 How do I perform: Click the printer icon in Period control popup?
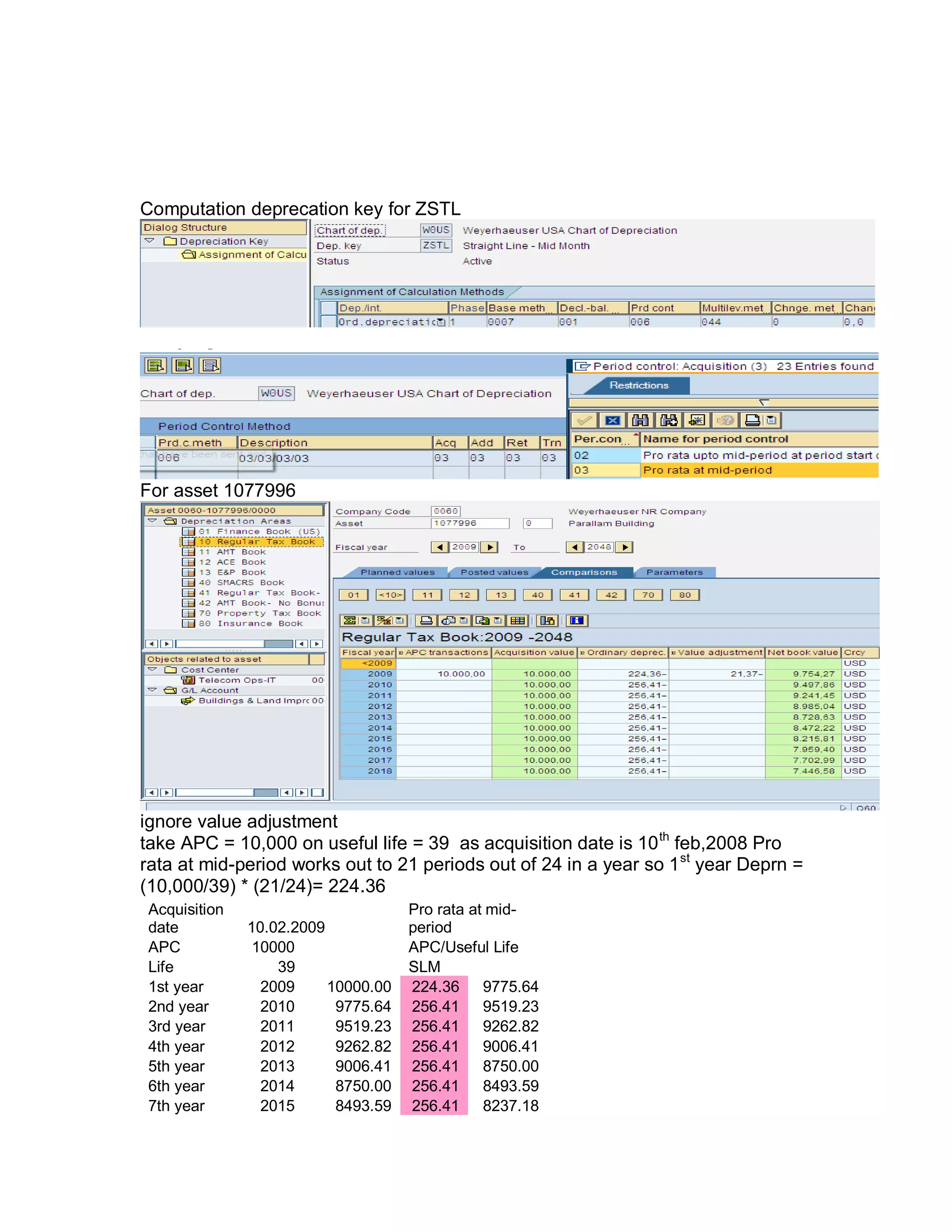753,420
